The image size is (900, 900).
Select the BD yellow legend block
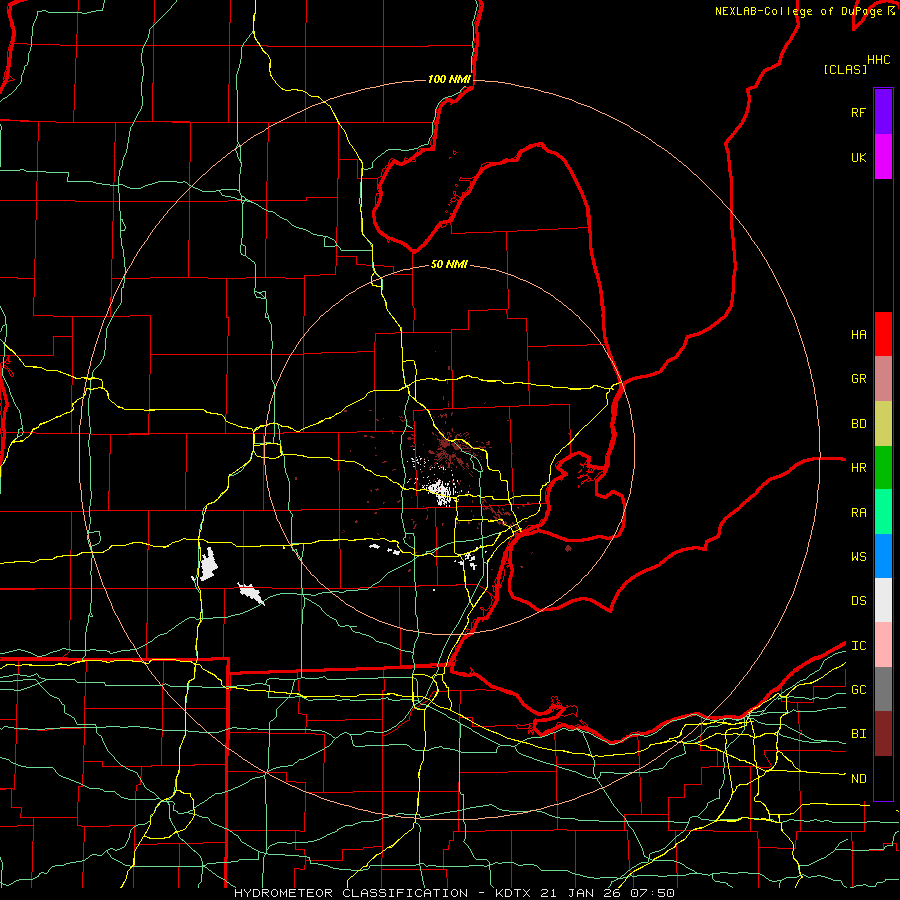(x=883, y=424)
